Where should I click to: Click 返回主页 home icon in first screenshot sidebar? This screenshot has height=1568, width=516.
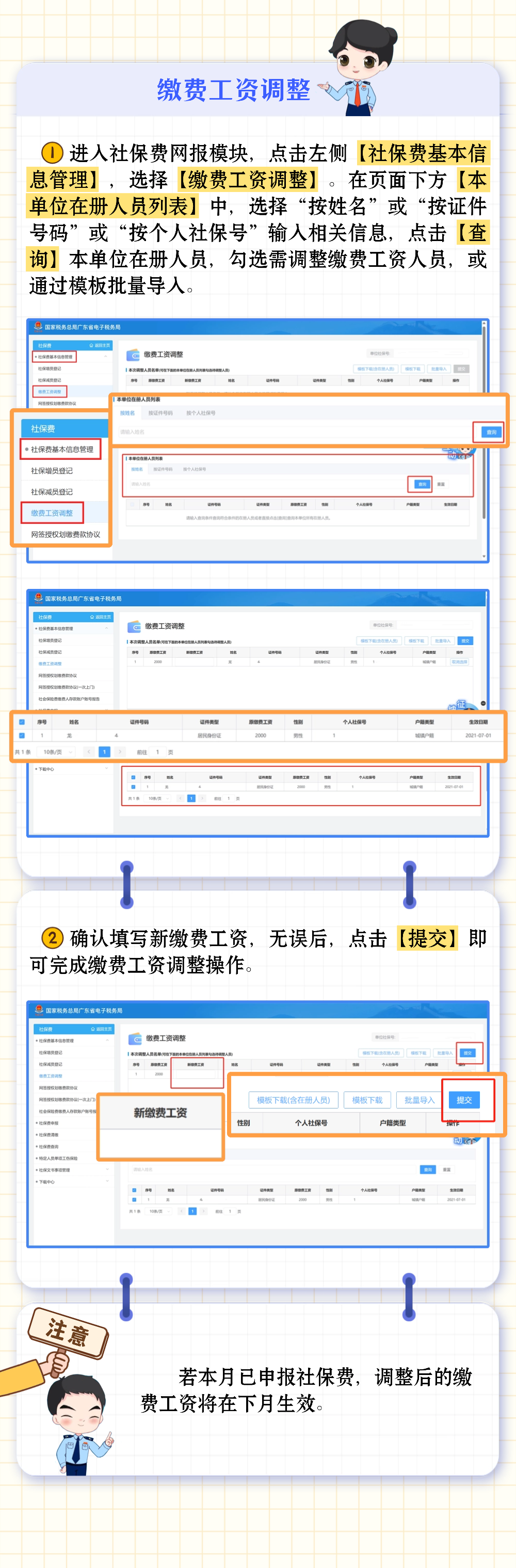click(92, 345)
